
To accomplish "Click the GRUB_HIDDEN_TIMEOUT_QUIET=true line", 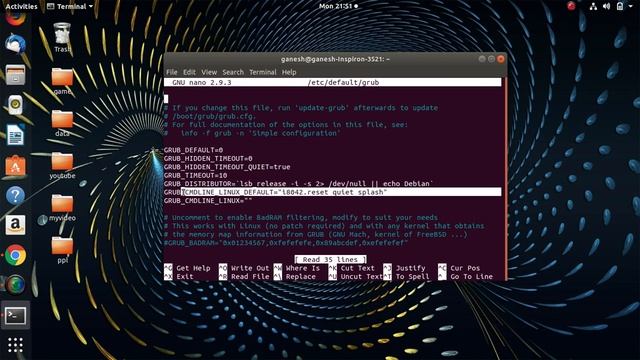I will (227, 167).
